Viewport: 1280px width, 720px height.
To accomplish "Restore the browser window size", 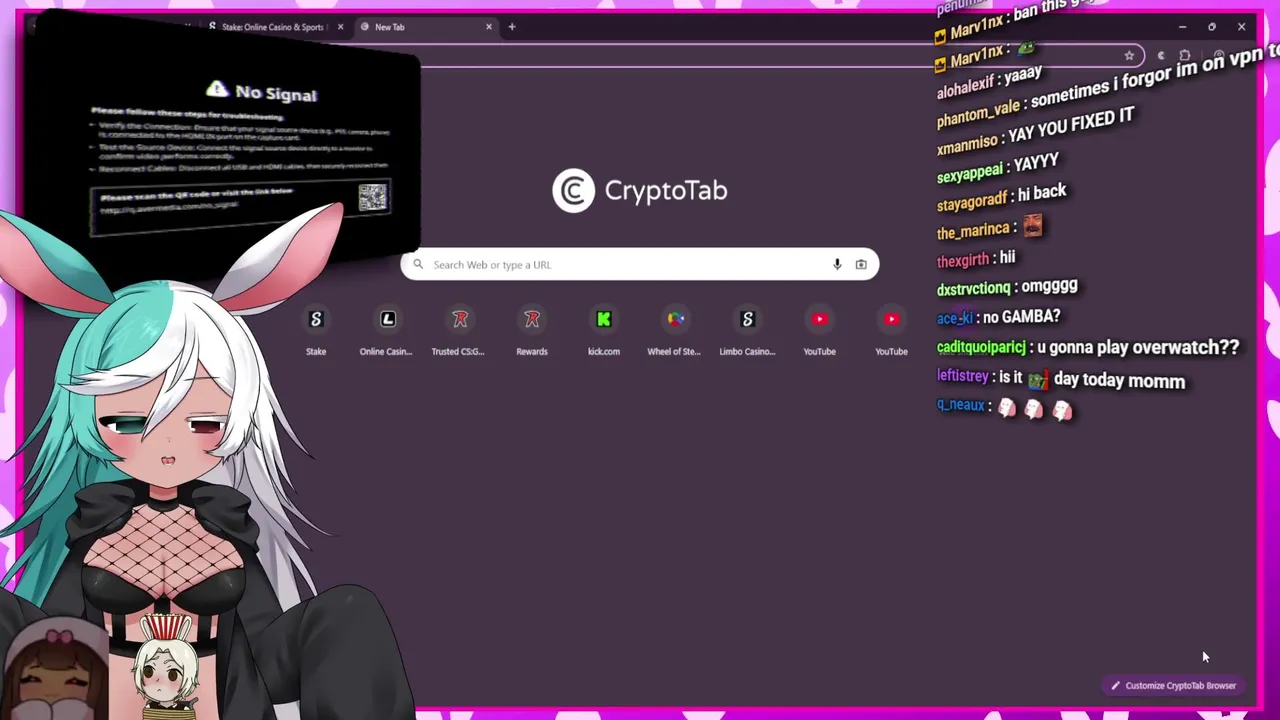I will coord(1212,27).
